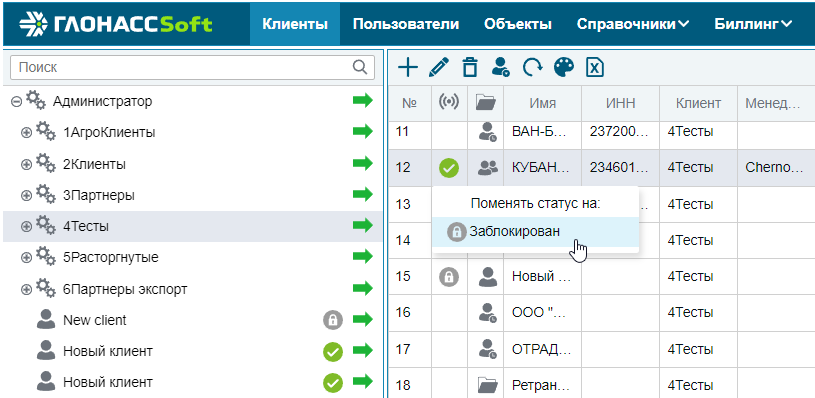Expand the 1АгроКлиенты node
This screenshot has height=398, width=815.
point(27,133)
